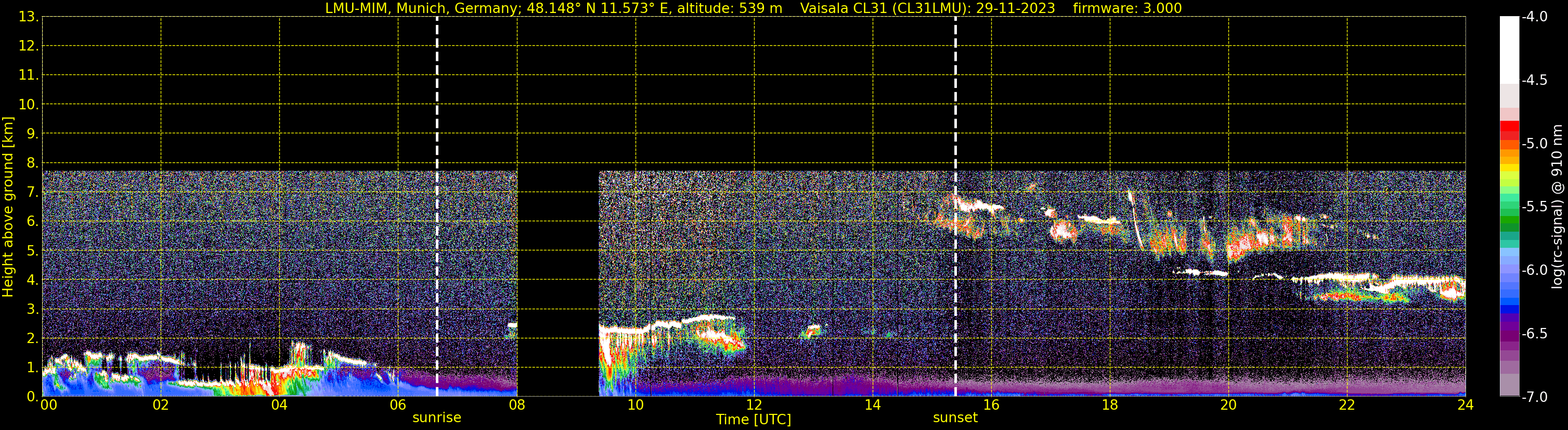Click the '00' time axis tick label
This screenshot has height=430, width=1568.
click(49, 405)
